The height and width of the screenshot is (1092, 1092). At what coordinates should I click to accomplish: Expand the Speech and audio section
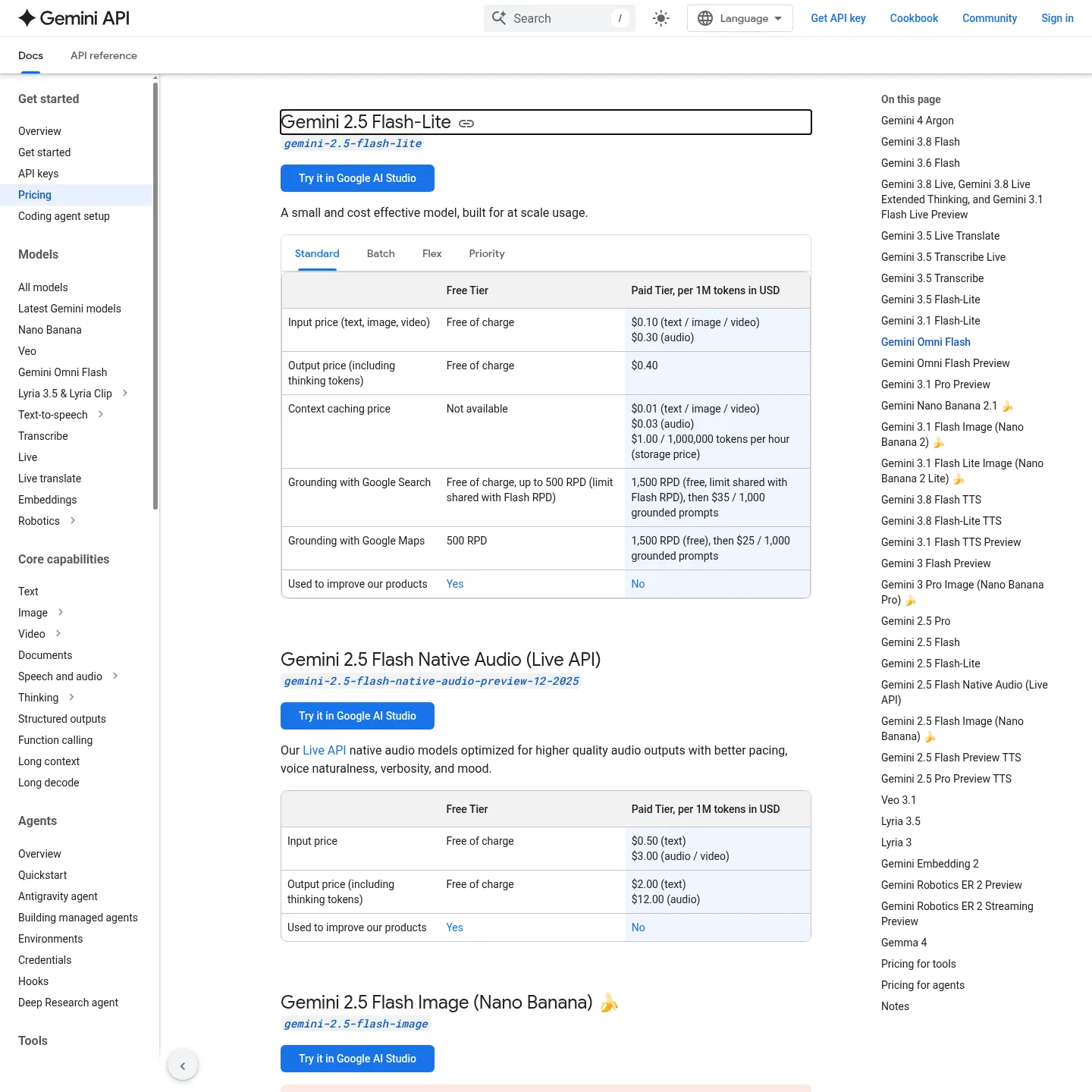click(115, 676)
